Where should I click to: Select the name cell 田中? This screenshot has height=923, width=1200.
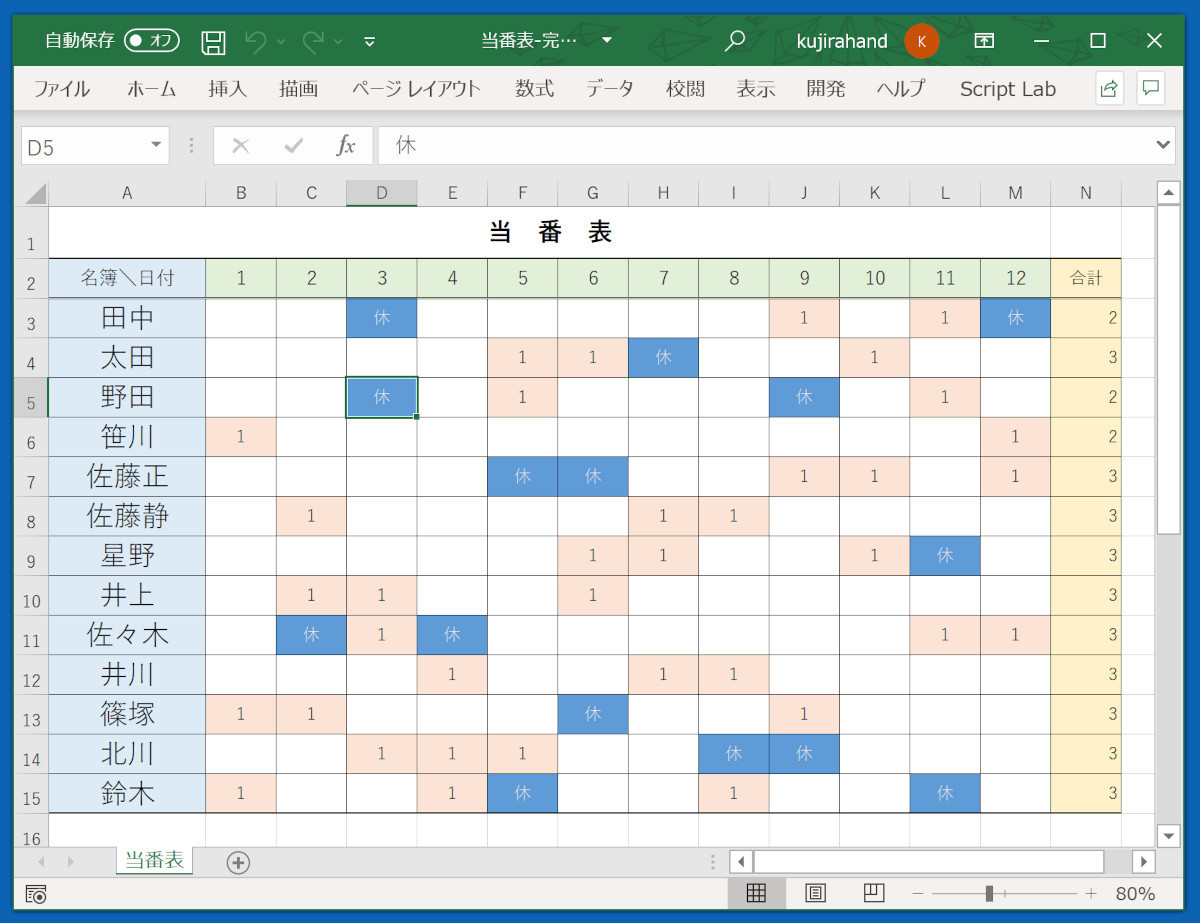(127, 318)
